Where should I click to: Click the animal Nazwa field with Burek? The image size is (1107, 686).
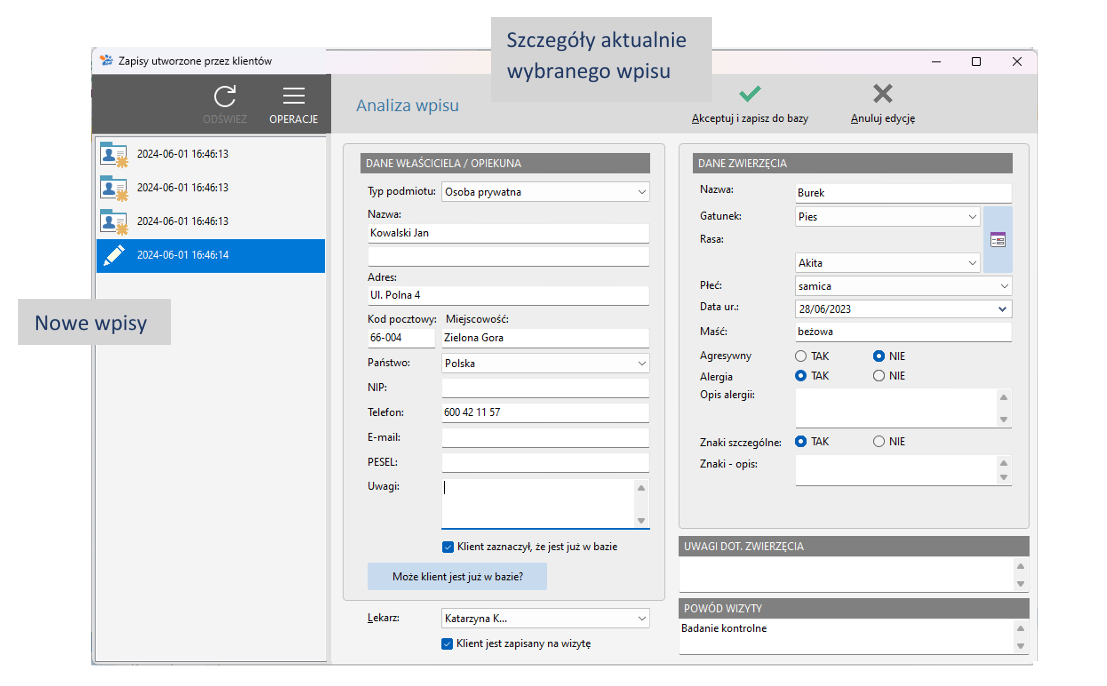coord(903,193)
